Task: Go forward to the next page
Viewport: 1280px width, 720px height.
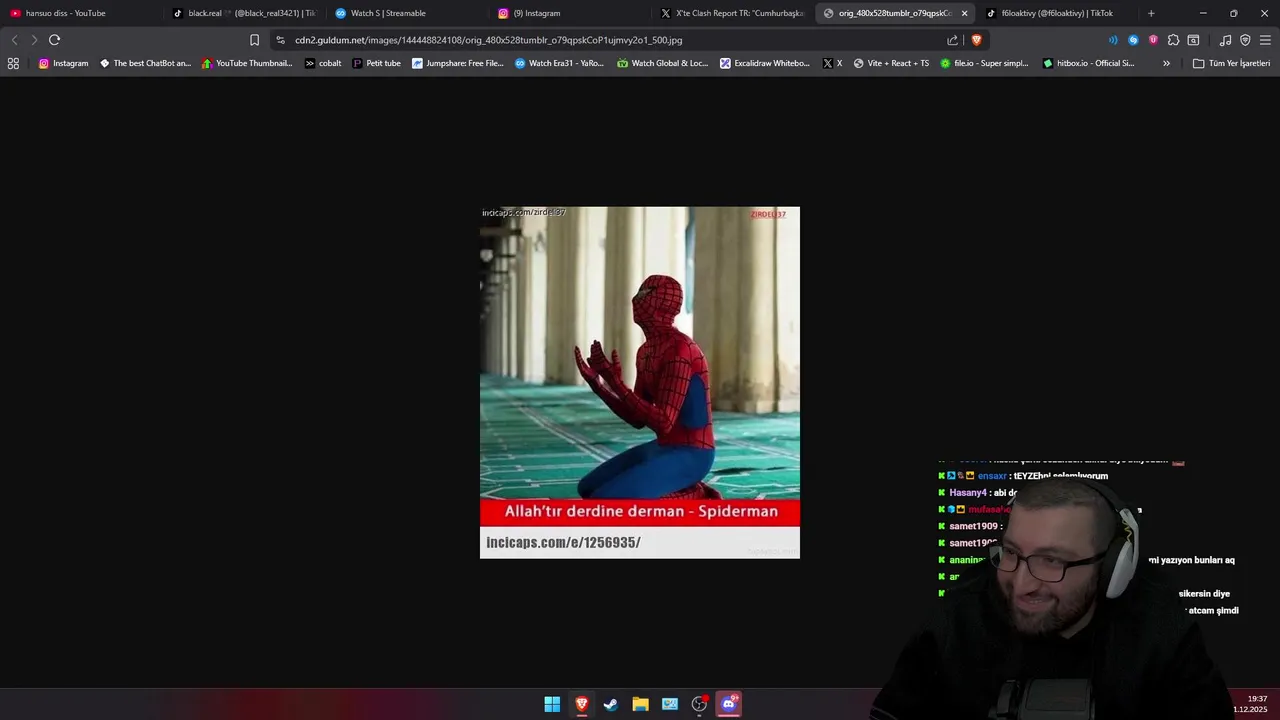Action: point(34,40)
